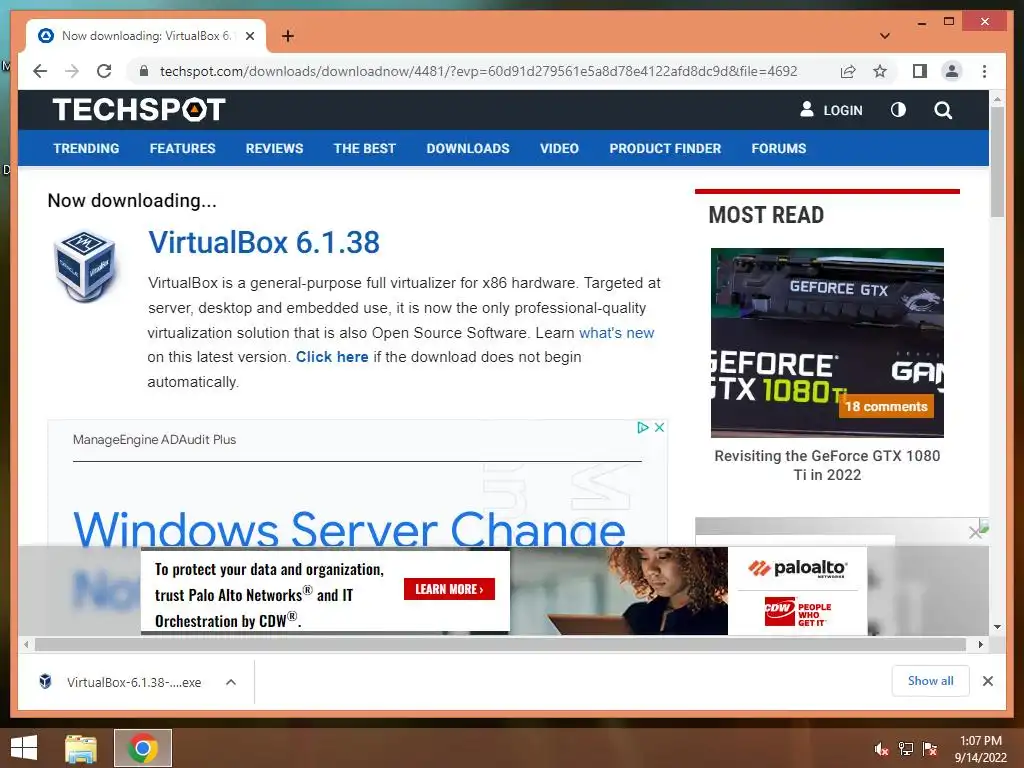Image resolution: width=1024 pixels, height=768 pixels.
Task: Log in via the LOGIN link
Action: [x=831, y=110]
